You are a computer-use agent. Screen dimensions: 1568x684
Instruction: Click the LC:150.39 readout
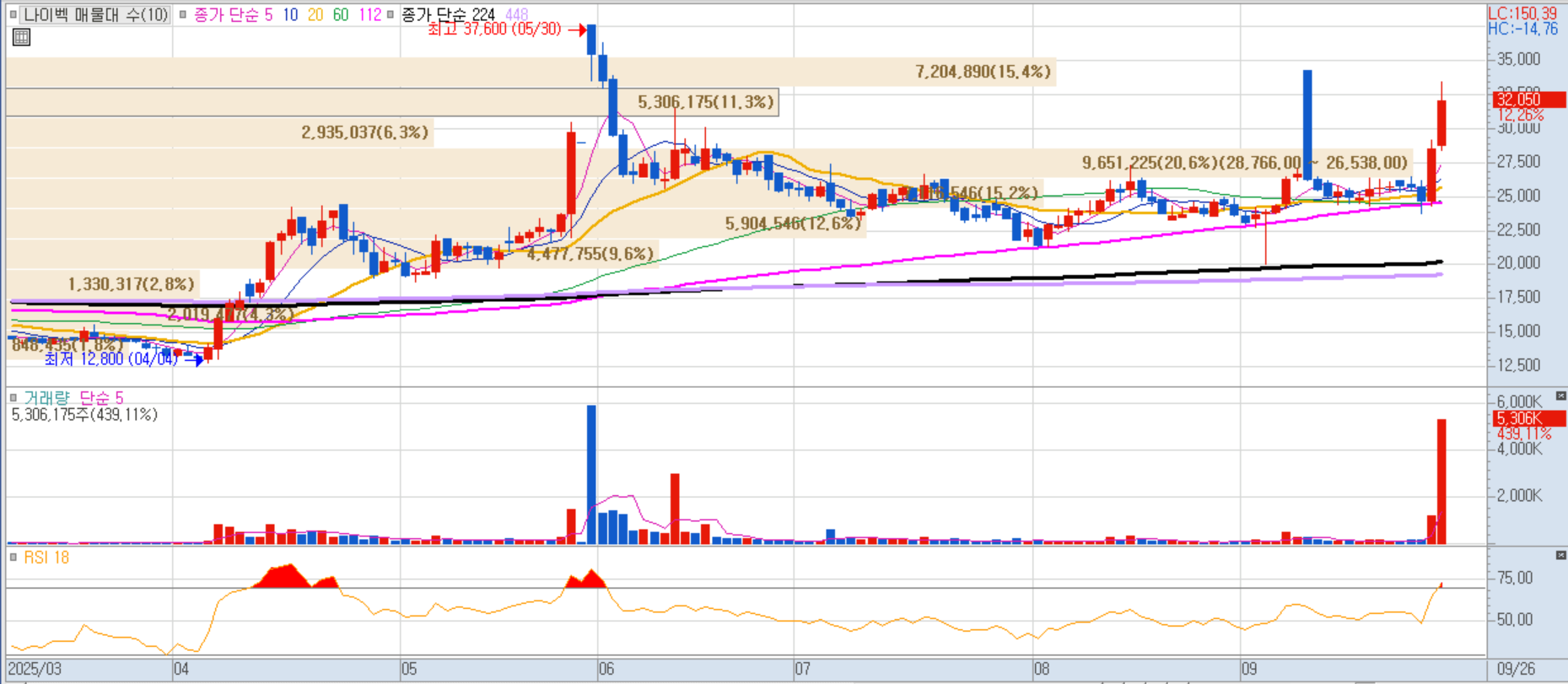coord(1522,13)
